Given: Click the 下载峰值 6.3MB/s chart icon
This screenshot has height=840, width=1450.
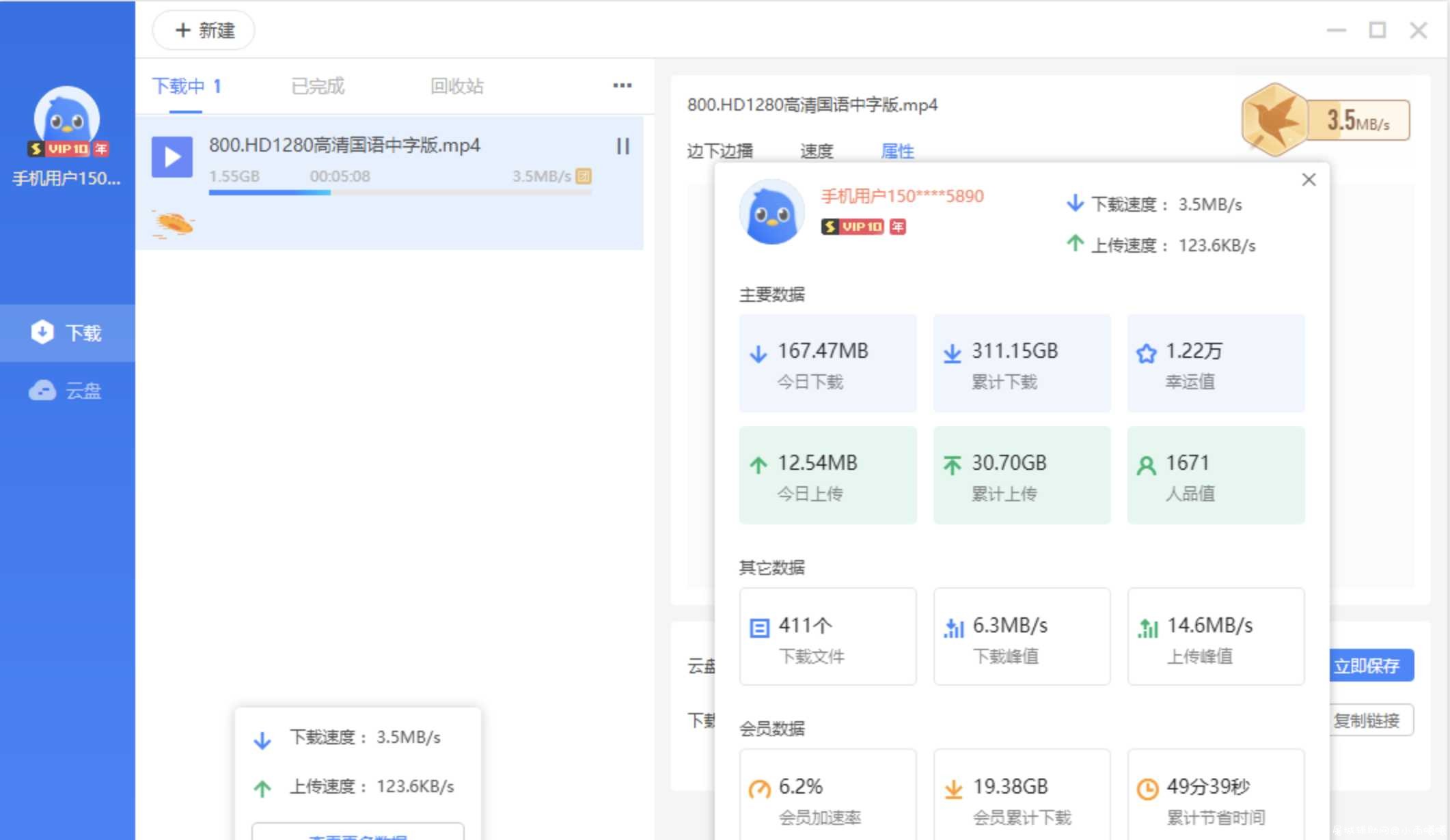Looking at the screenshot, I should 953,628.
